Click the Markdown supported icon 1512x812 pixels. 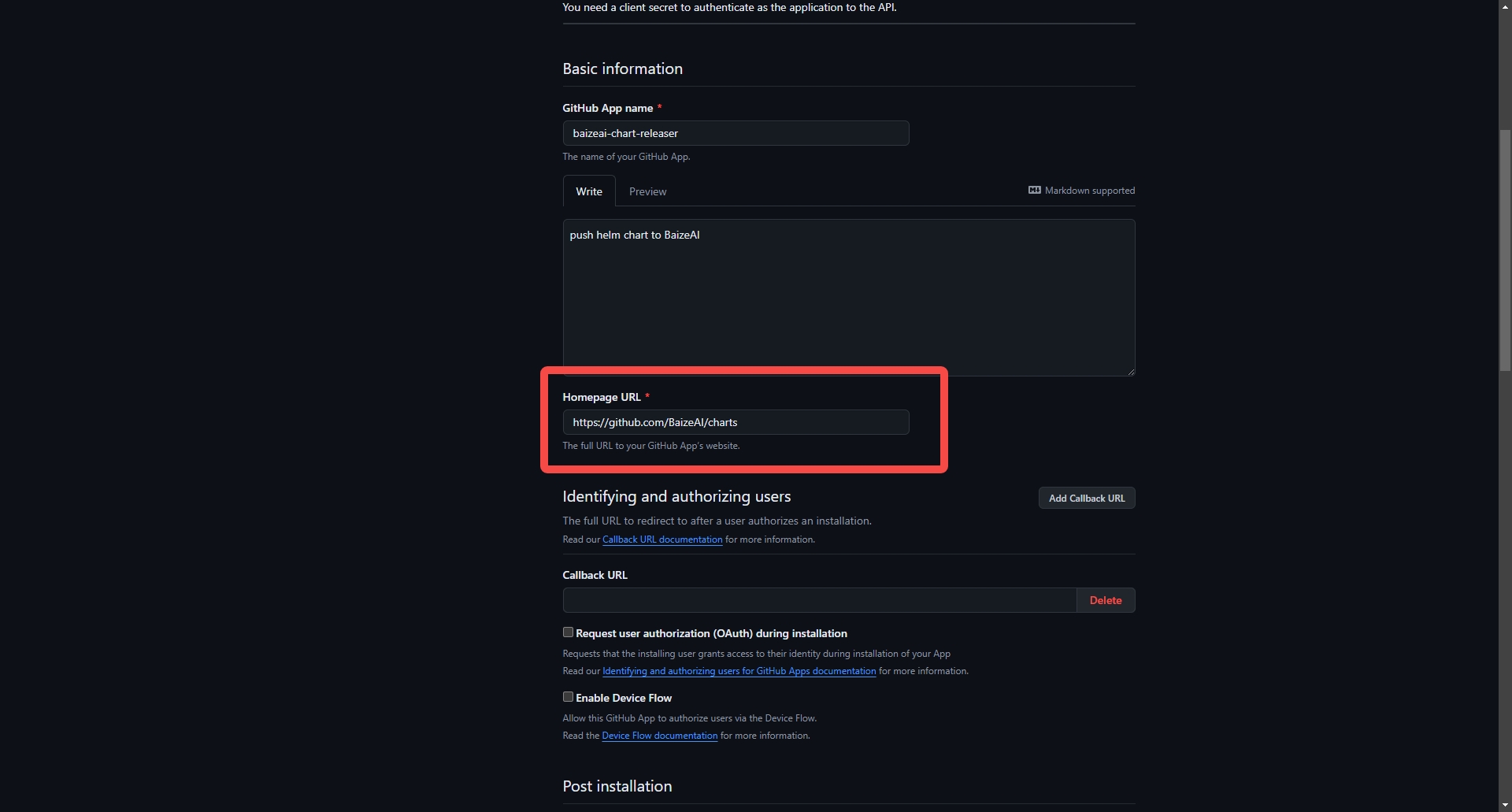[1034, 191]
